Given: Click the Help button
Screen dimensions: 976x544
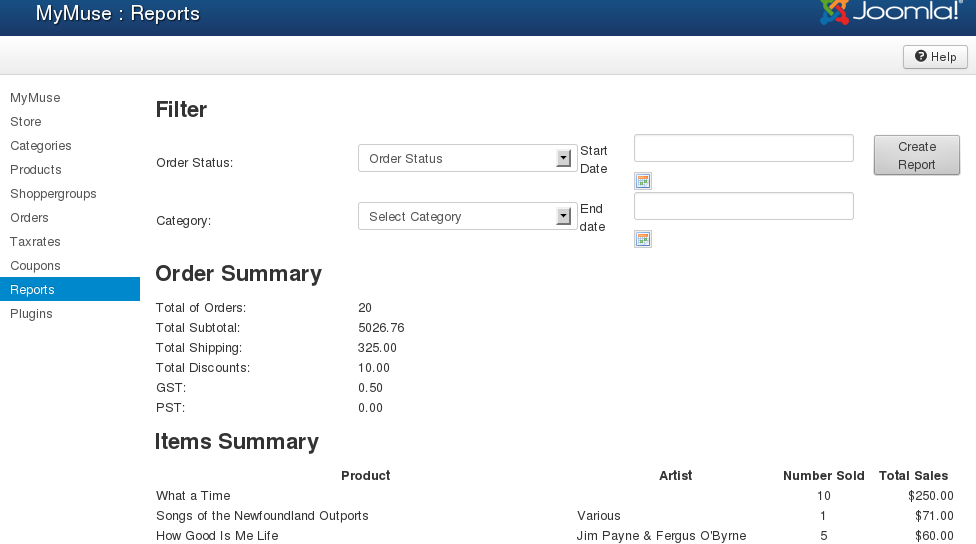Looking at the screenshot, I should tap(935, 57).
